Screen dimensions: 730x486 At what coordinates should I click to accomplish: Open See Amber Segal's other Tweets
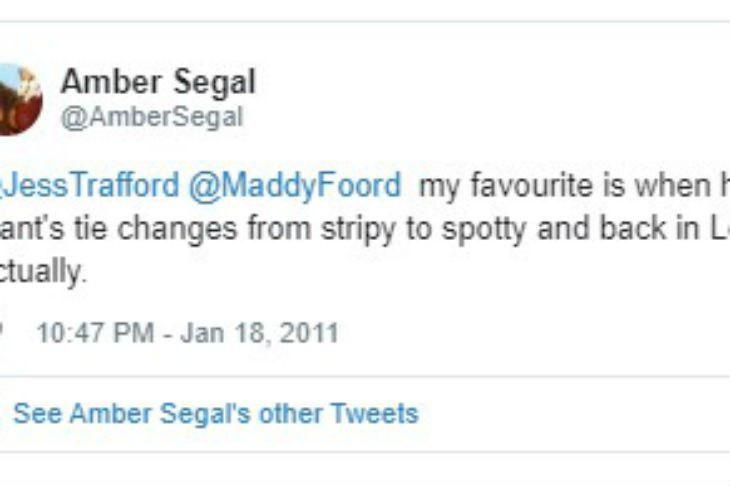(215, 413)
